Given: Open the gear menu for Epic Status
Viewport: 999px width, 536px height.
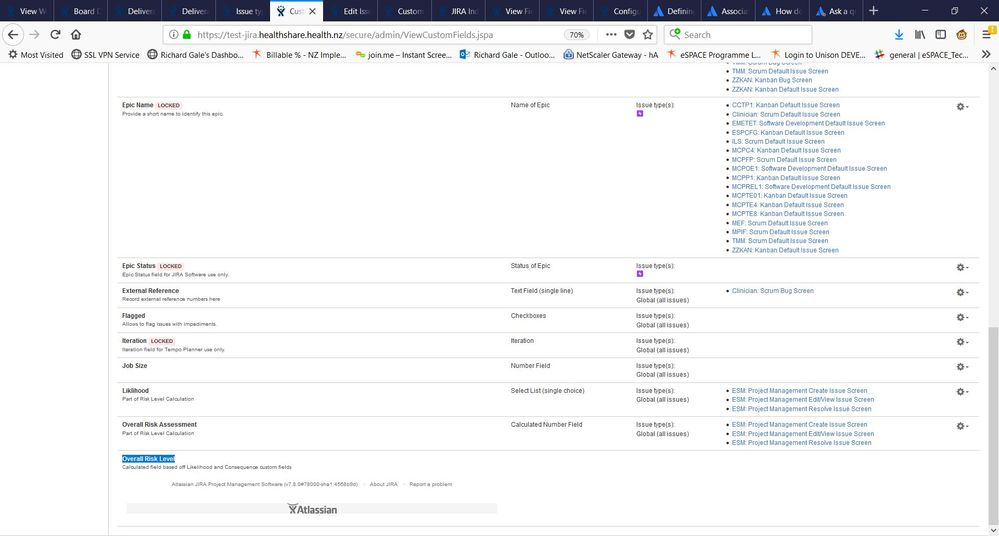Looking at the screenshot, I should 962,267.
